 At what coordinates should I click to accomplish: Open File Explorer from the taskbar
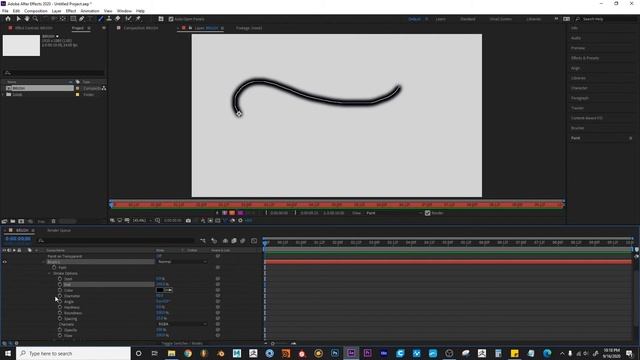(171, 353)
